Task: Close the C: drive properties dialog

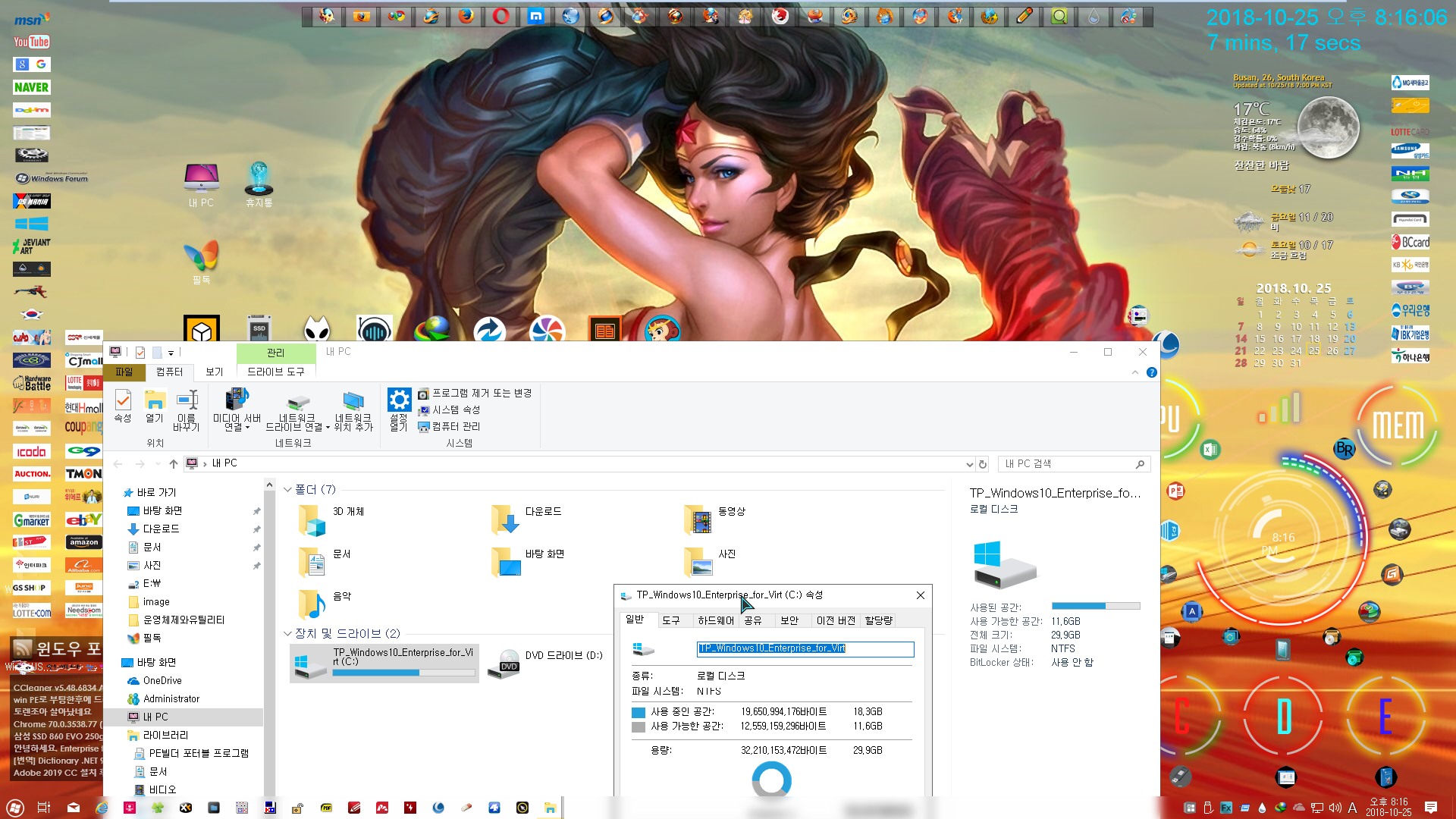Action: tap(921, 595)
